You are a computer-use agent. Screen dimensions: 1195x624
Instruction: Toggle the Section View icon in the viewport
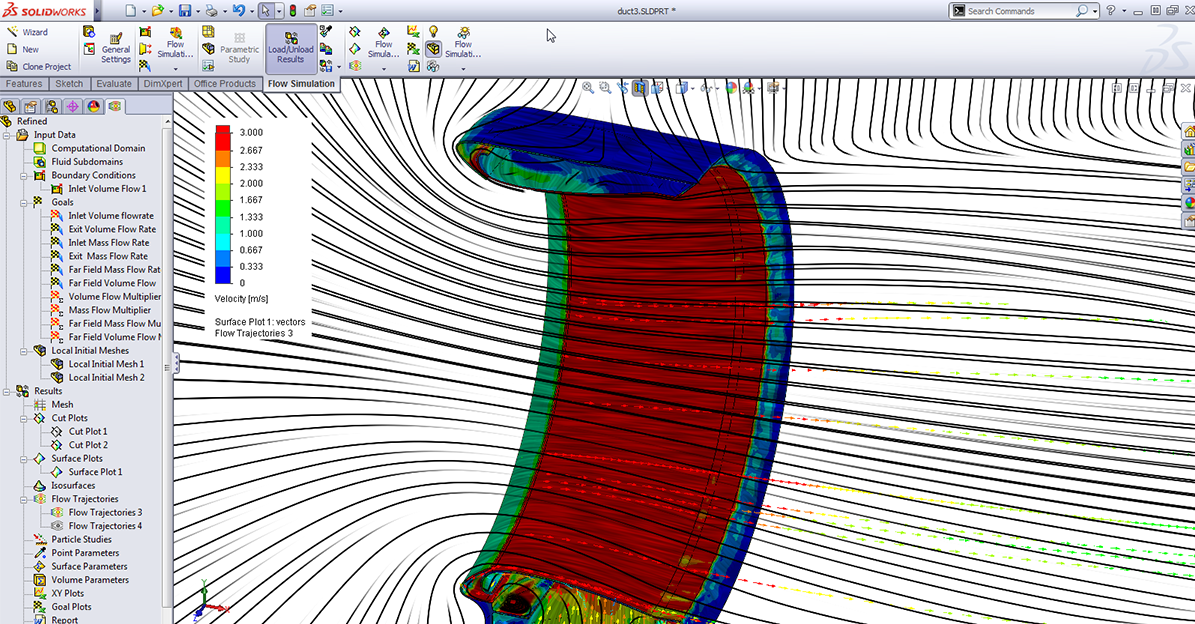pyautogui.click(x=639, y=88)
